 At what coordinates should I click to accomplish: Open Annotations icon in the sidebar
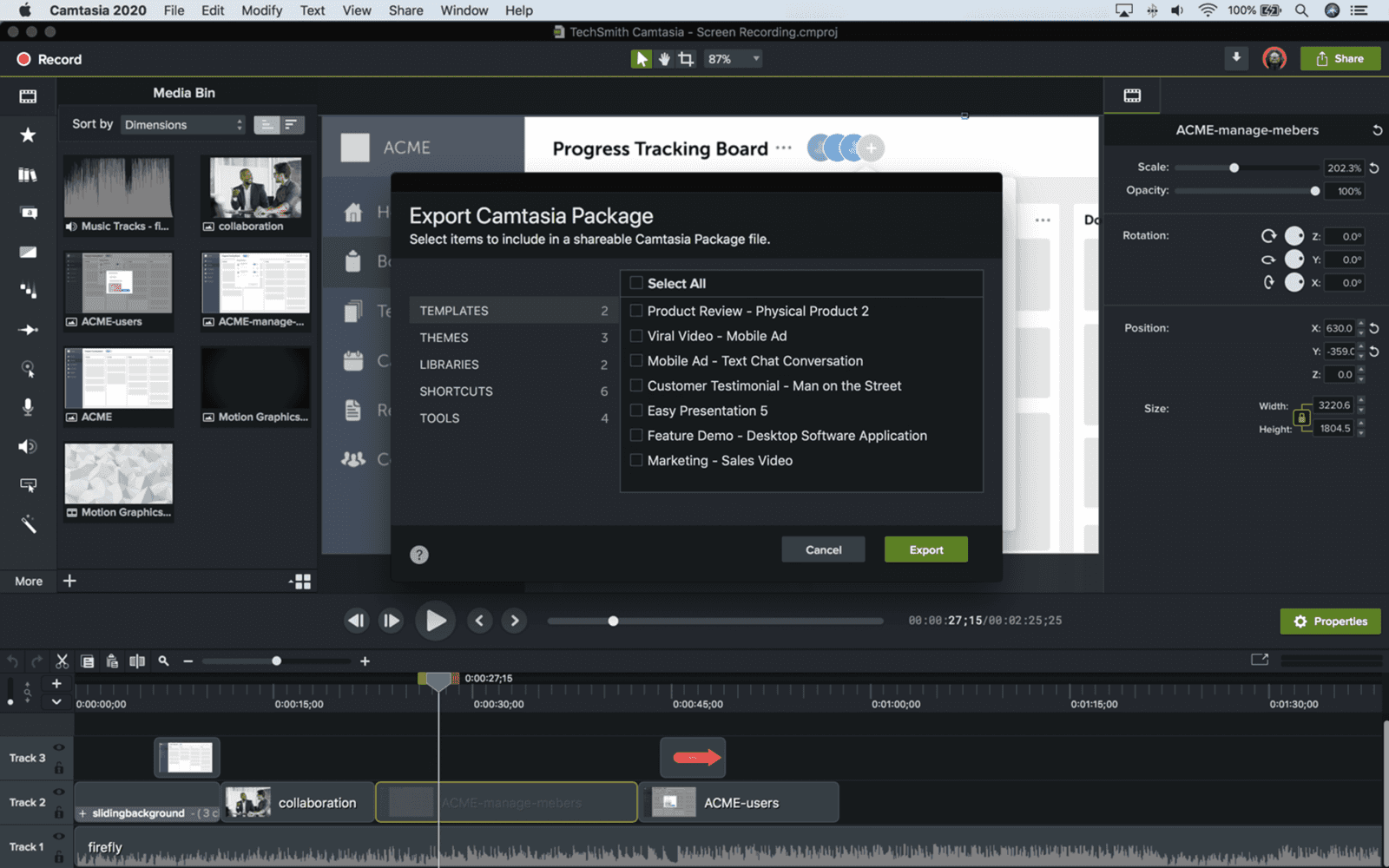tap(28, 213)
